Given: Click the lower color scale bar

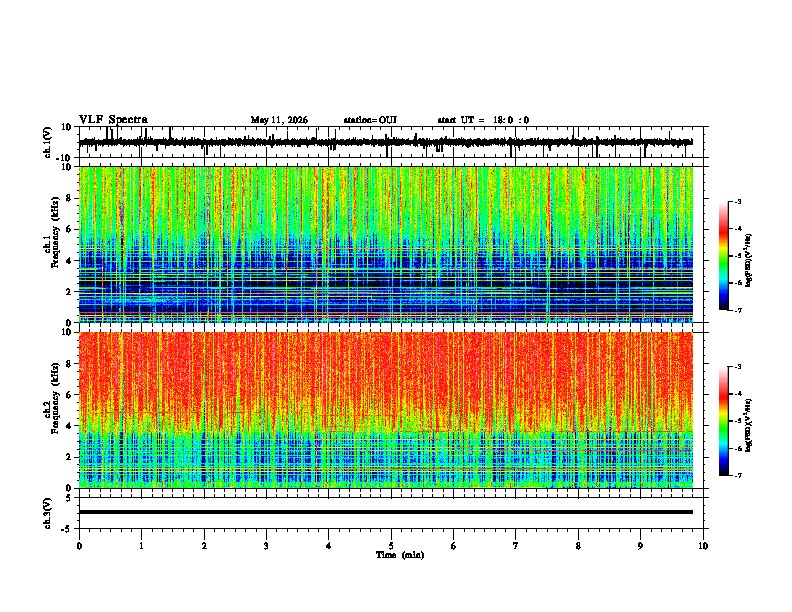Looking at the screenshot, I should (723, 421).
